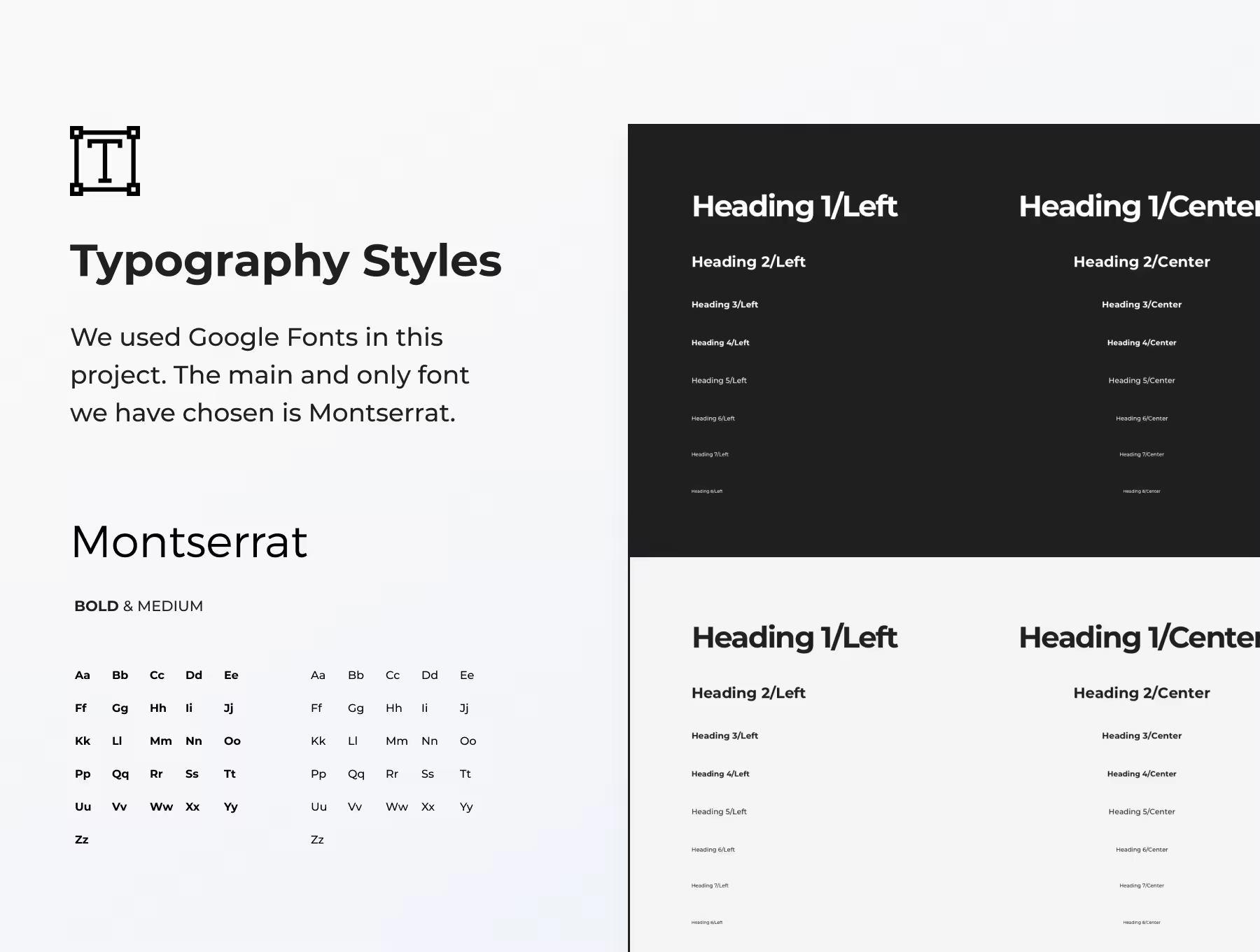The width and height of the screenshot is (1260, 952).
Task: Select bold 'Ee' glyph pair
Action: tap(232, 675)
